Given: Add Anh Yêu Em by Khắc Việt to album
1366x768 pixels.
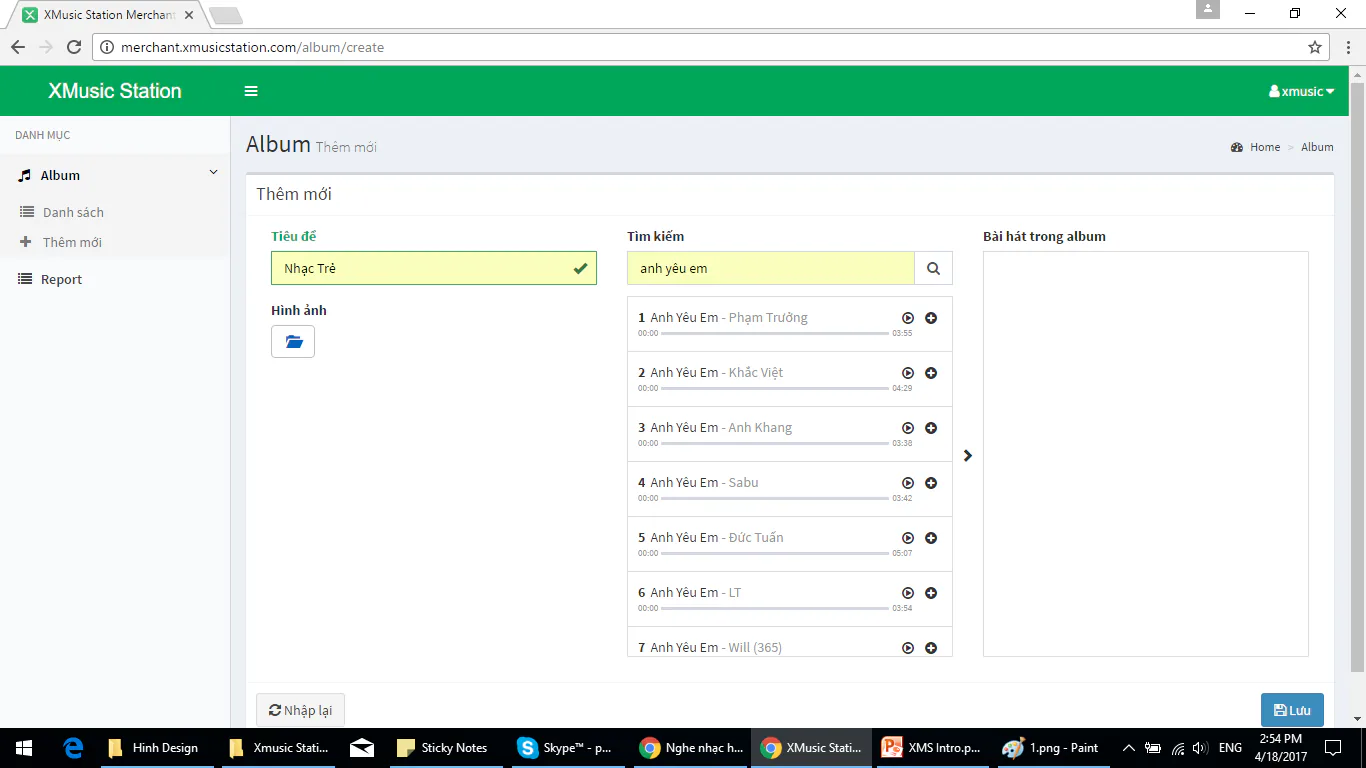Looking at the screenshot, I should [931, 373].
